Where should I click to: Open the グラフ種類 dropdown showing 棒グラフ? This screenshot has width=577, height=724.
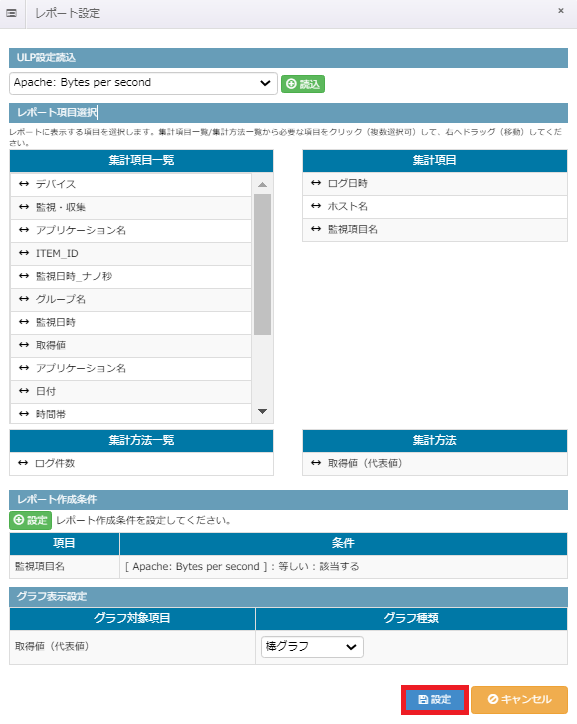[312, 646]
